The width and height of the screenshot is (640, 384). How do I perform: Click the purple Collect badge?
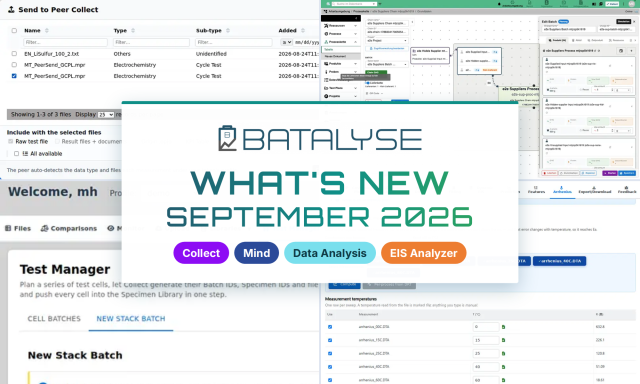tap(201, 253)
